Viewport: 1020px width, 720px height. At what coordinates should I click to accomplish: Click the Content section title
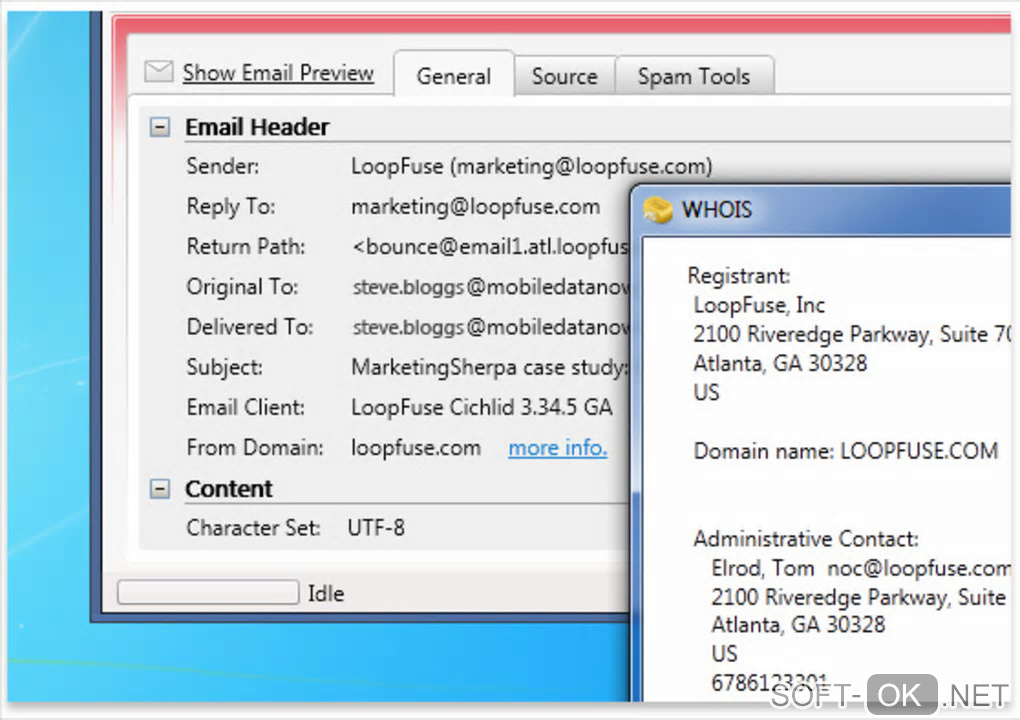pos(228,489)
